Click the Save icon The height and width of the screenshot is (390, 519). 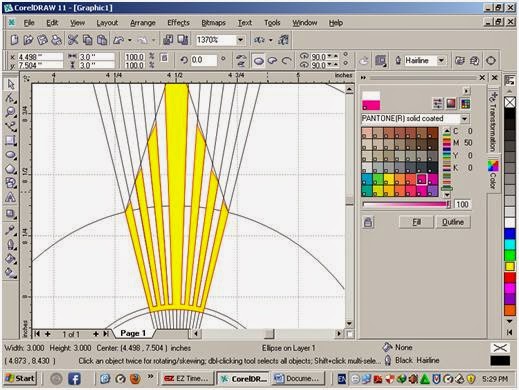click(x=42, y=40)
